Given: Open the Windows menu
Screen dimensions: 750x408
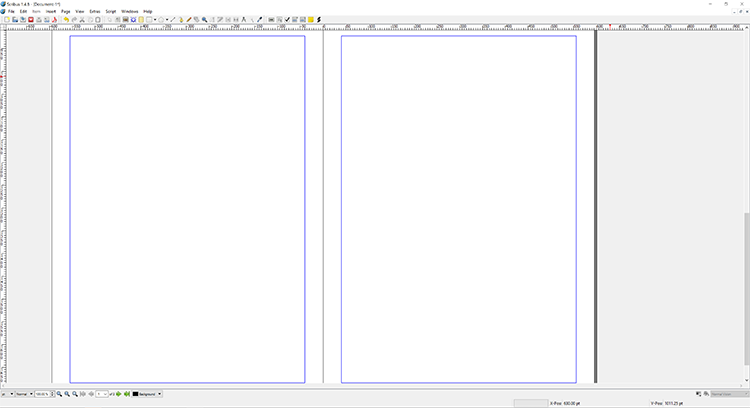Looking at the screenshot, I should point(130,11).
